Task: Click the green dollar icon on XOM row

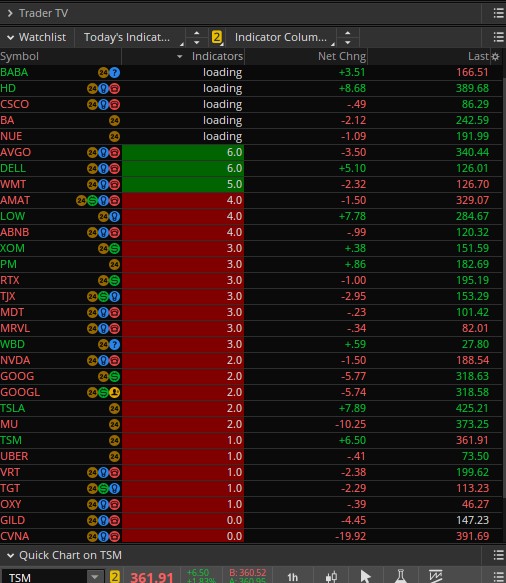Action: pyautogui.click(x=115, y=248)
